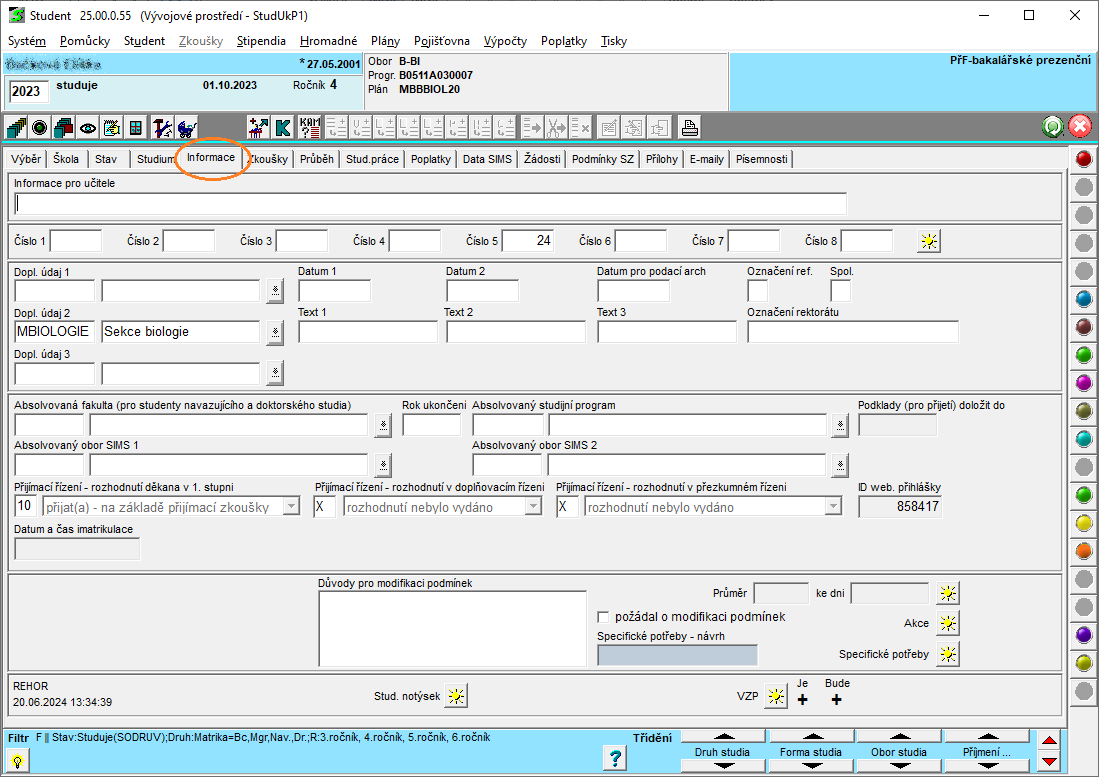The height and width of the screenshot is (777, 1099).
Task: Click the red indicator circle in the right sidebar
Action: click(x=1083, y=159)
